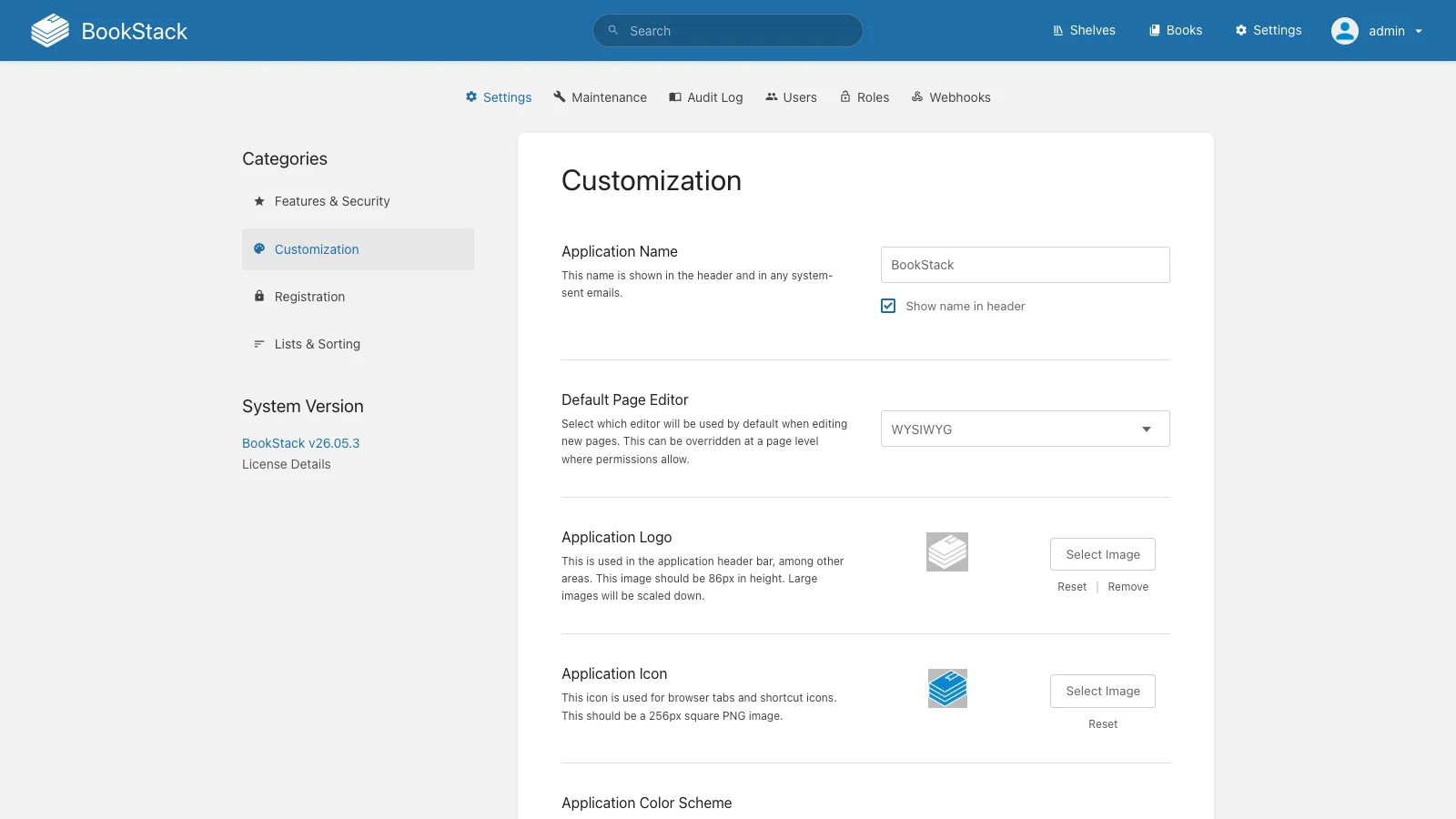Open Settings from the header navigation
The image size is (1456, 819).
[x=1269, y=31]
